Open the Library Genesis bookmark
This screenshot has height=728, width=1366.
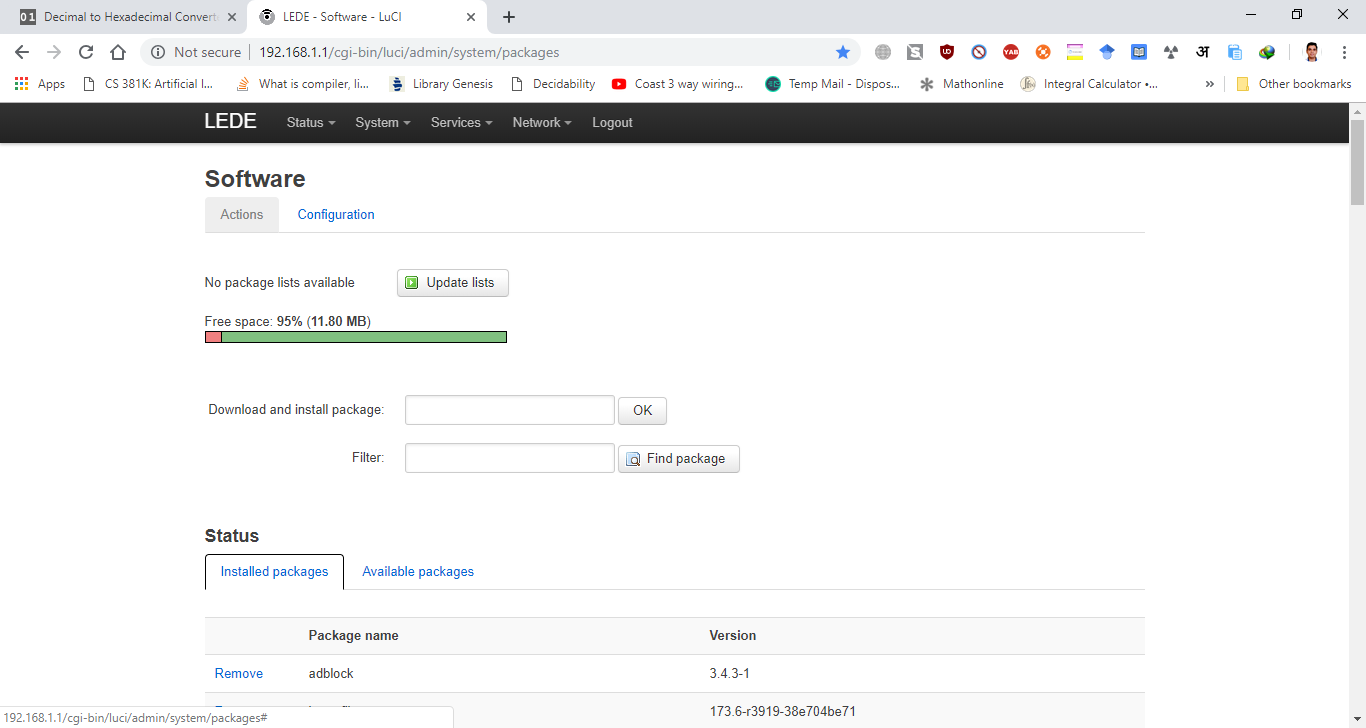pos(441,84)
